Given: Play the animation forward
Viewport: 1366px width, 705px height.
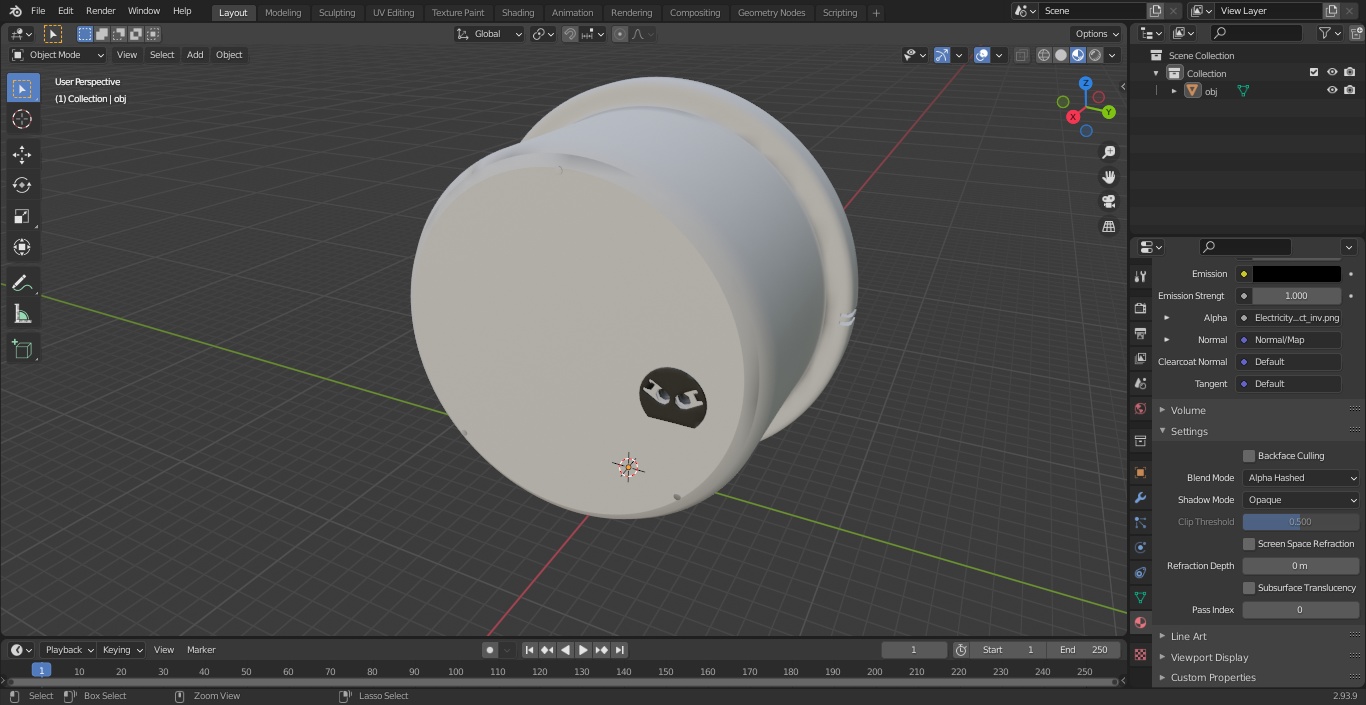Looking at the screenshot, I should click(x=583, y=650).
